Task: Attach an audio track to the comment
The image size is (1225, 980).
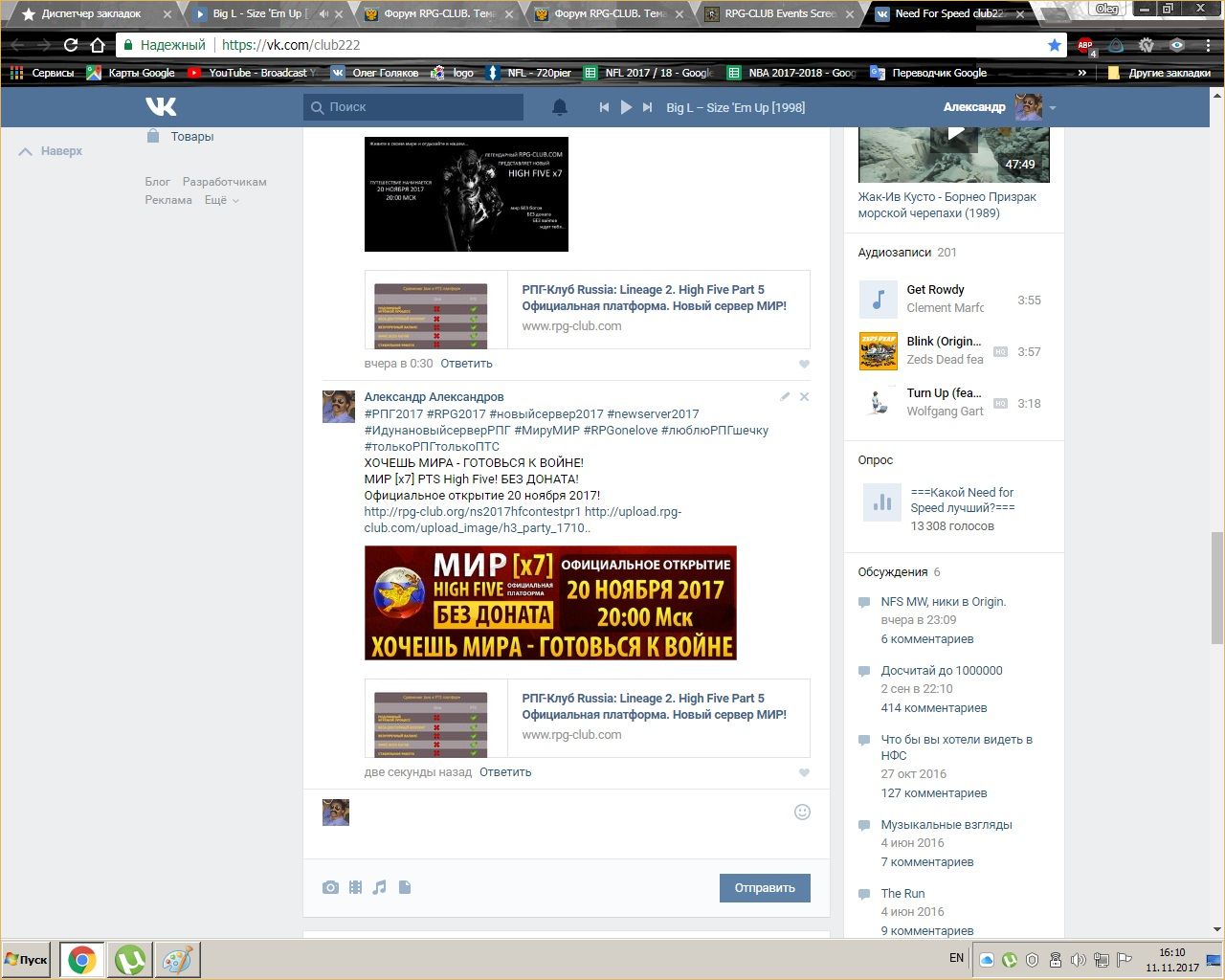Action: point(380,887)
